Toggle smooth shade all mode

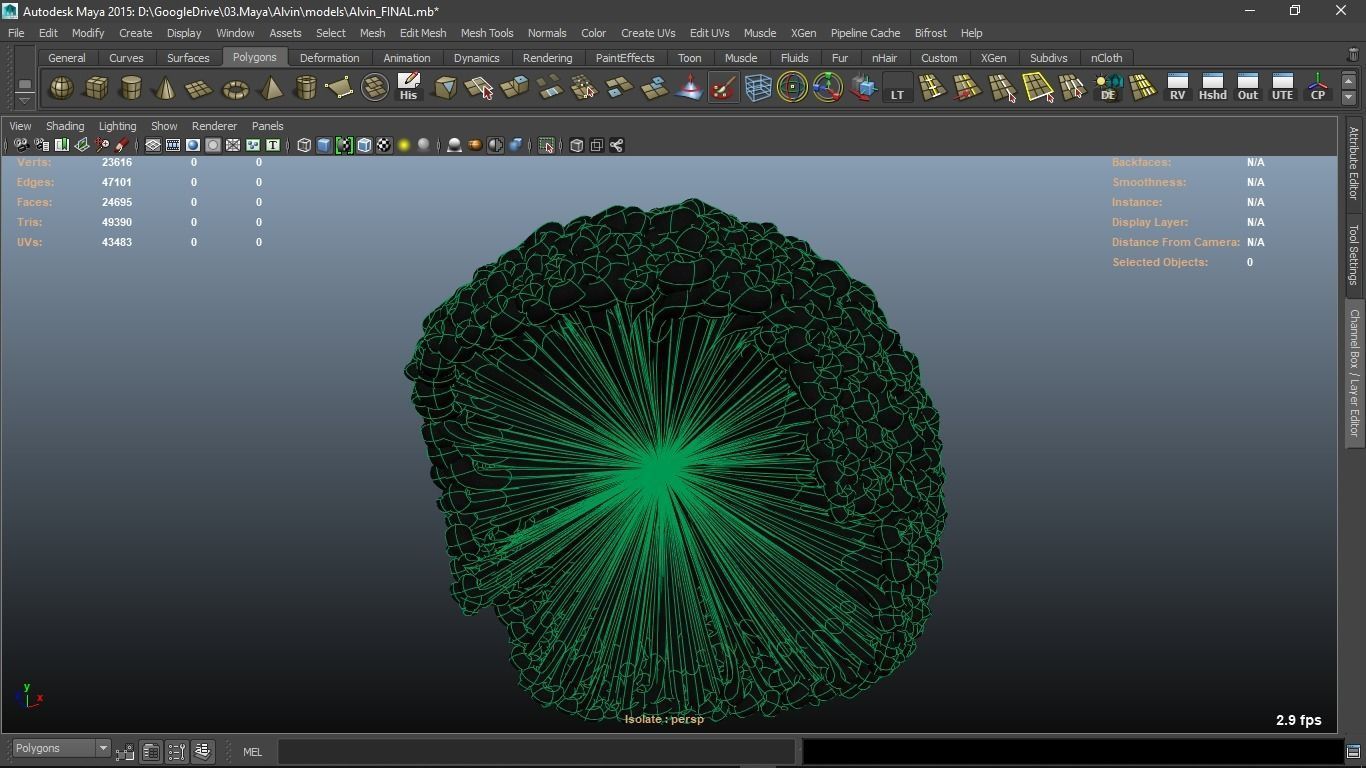coord(324,146)
